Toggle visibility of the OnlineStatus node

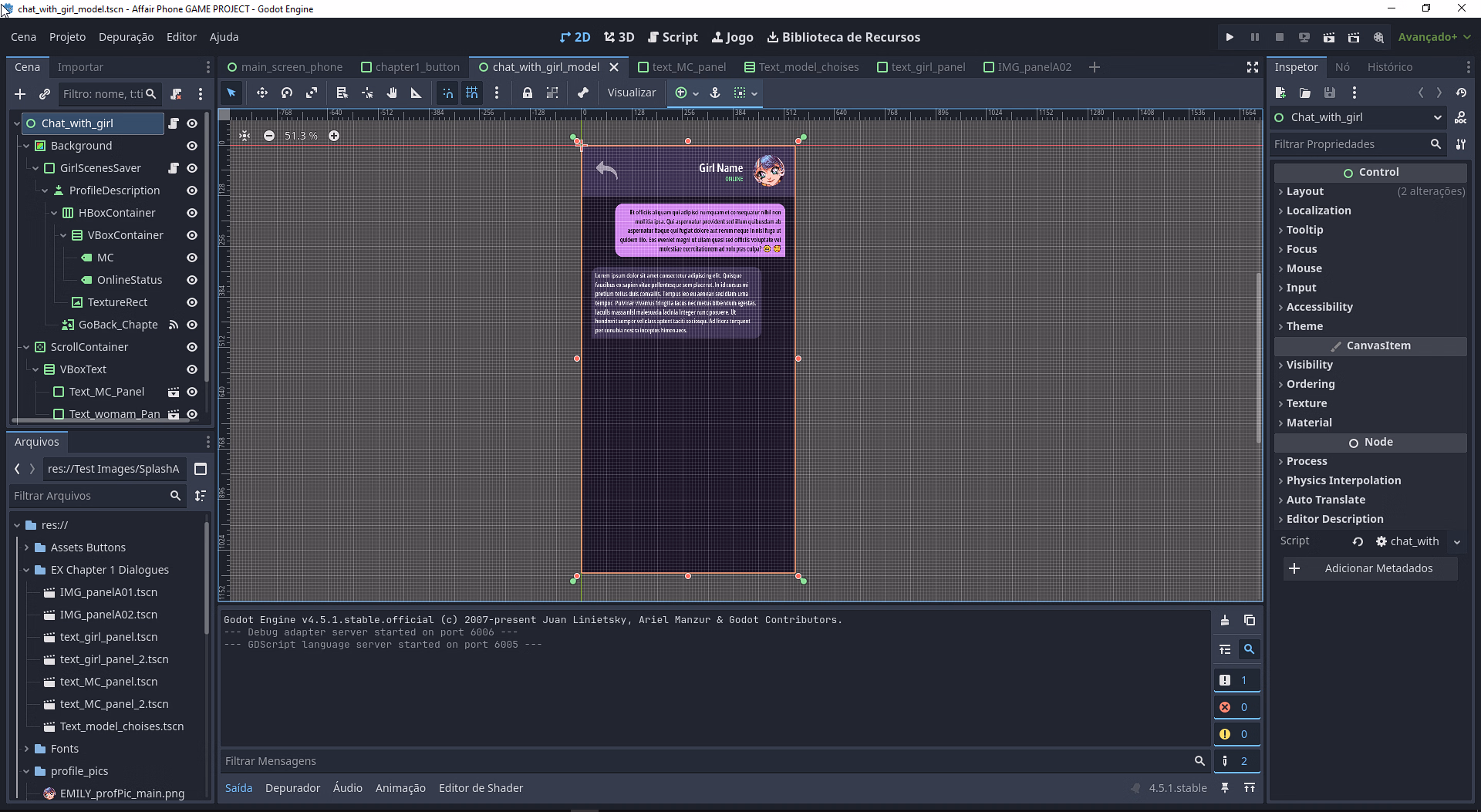(192, 280)
